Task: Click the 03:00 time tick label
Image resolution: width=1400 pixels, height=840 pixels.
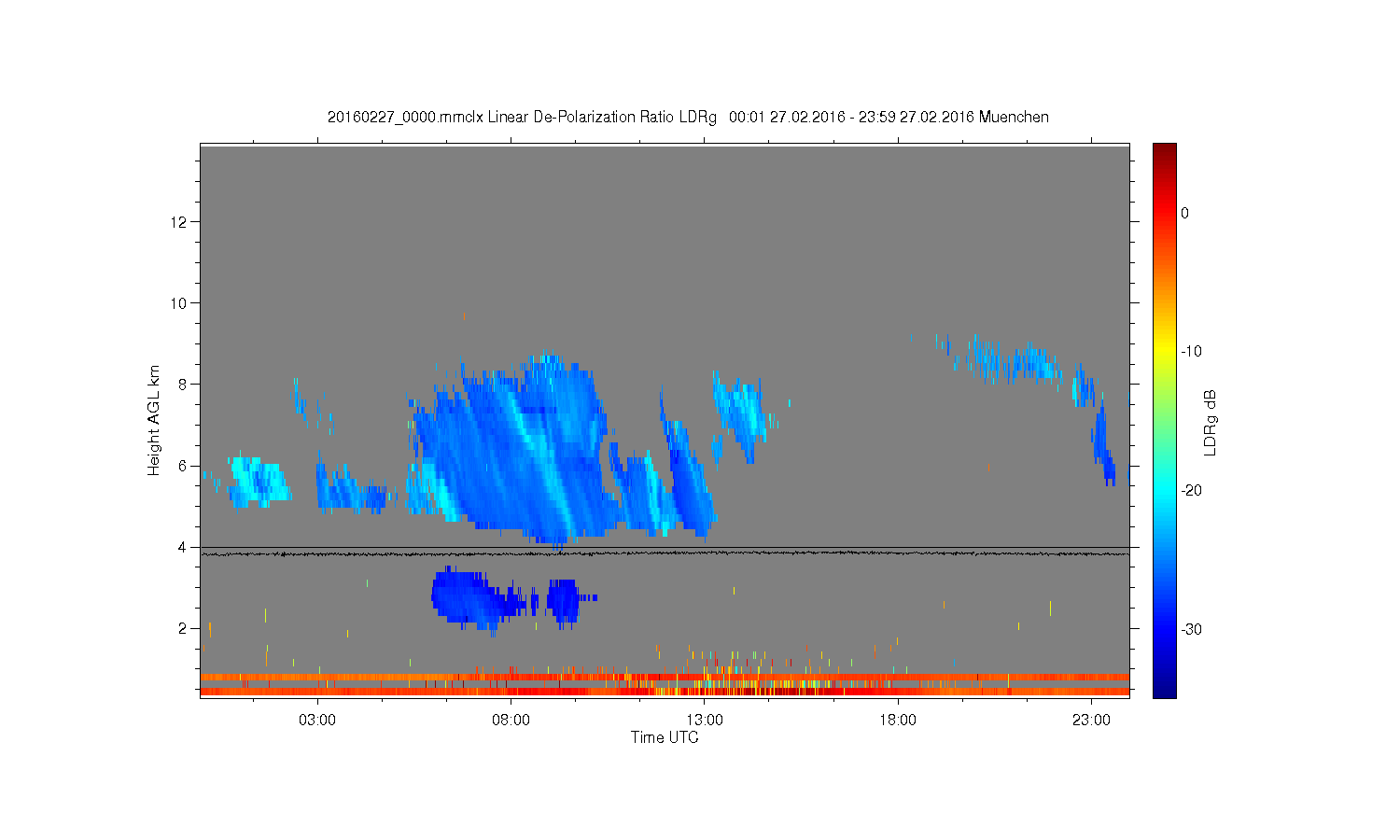Action: point(317,721)
